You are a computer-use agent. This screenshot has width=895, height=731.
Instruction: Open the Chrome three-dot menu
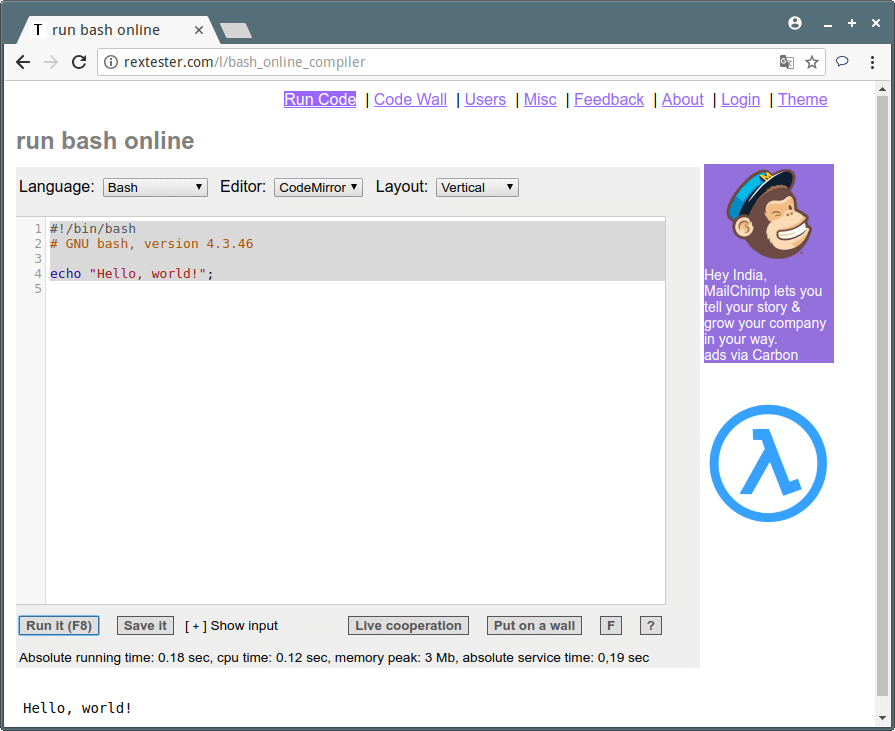[872, 62]
